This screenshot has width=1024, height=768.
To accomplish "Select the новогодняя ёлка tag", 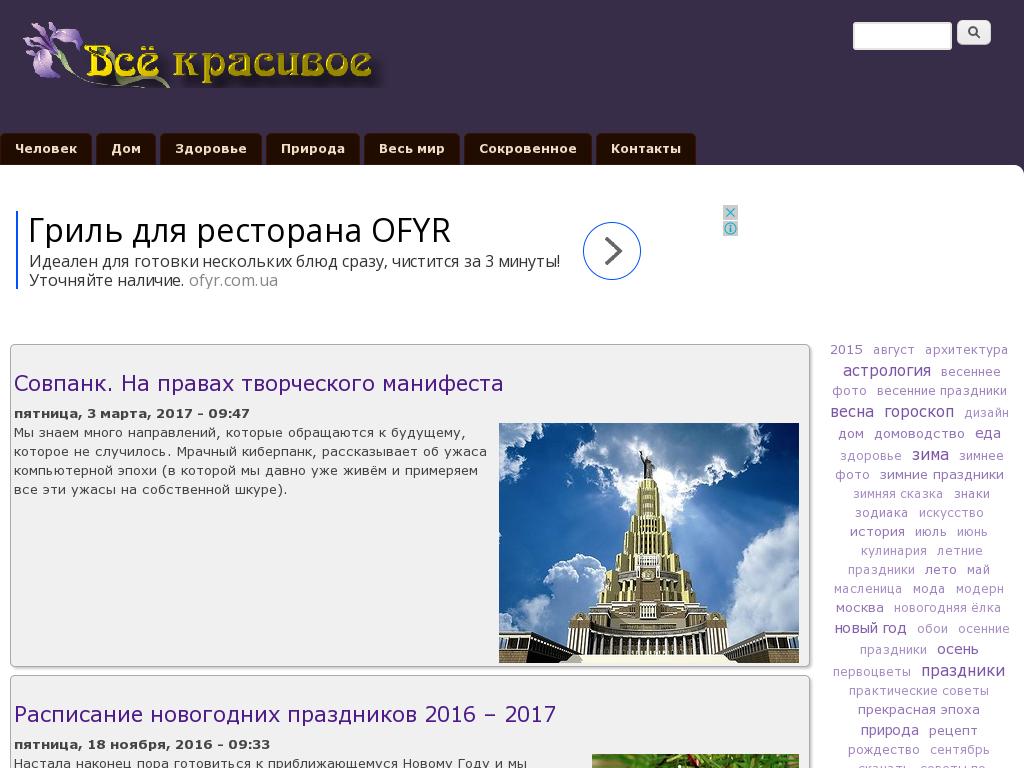I will 947,608.
